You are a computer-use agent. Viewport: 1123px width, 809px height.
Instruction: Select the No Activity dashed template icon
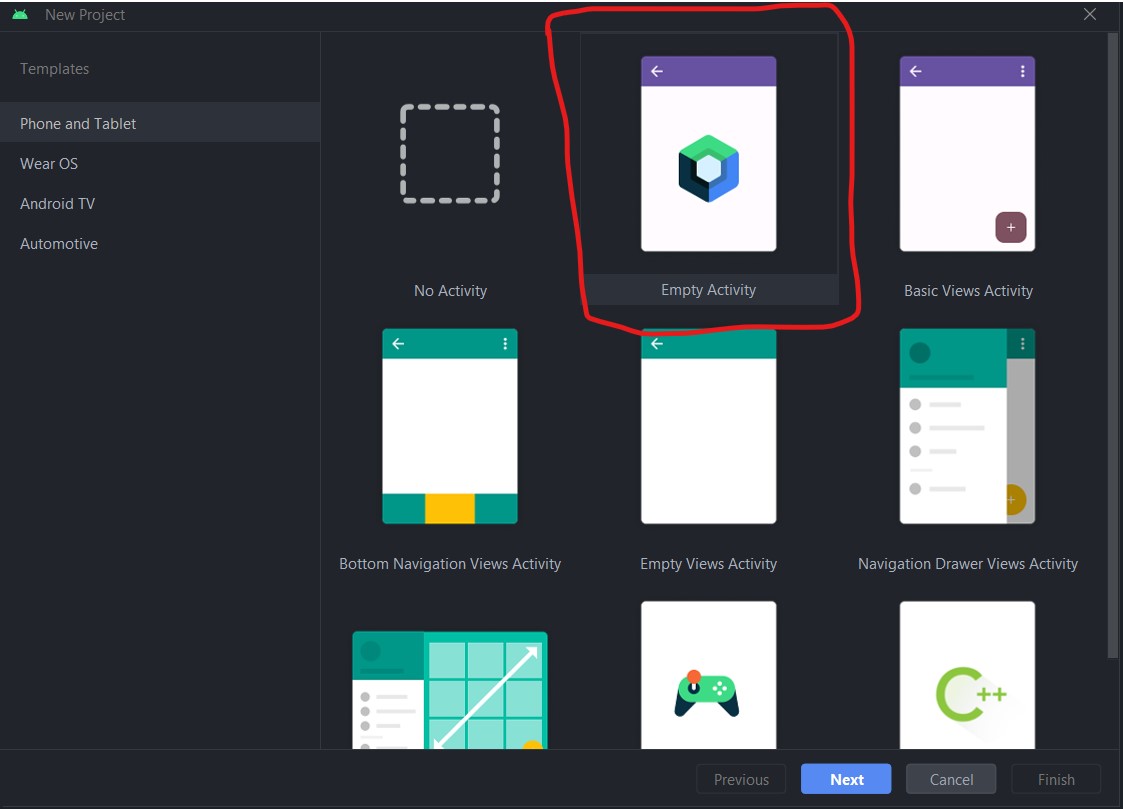point(450,154)
